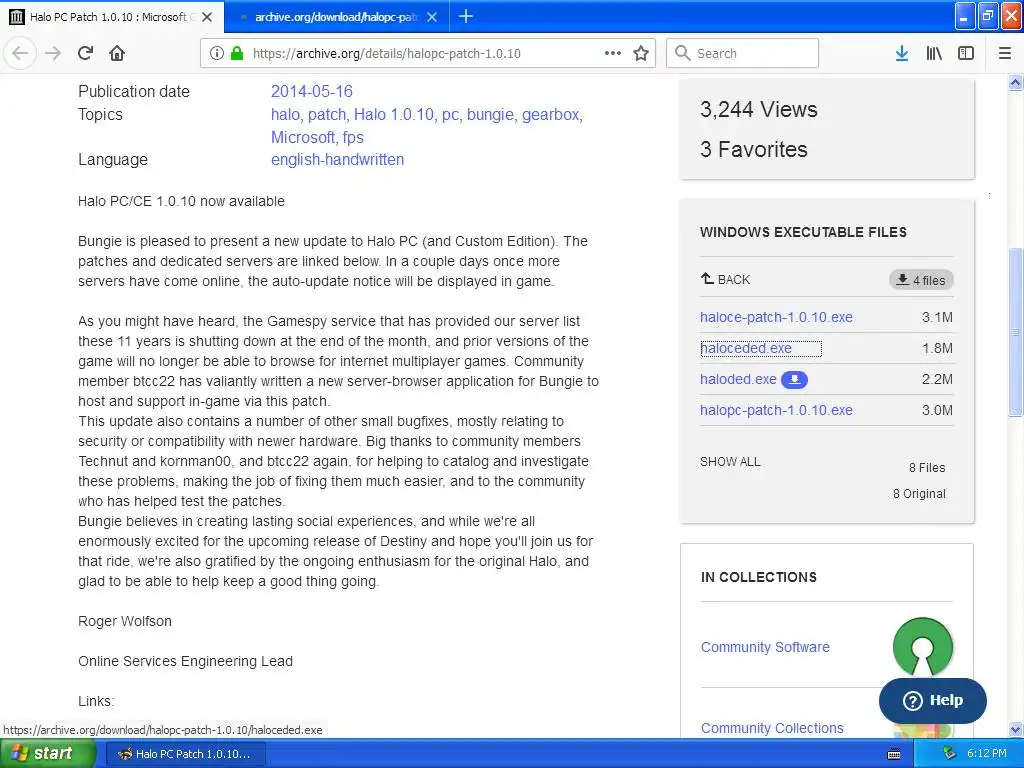Click the green secure connection padlock
This screenshot has width=1024, height=768.
pyautogui.click(x=237, y=53)
